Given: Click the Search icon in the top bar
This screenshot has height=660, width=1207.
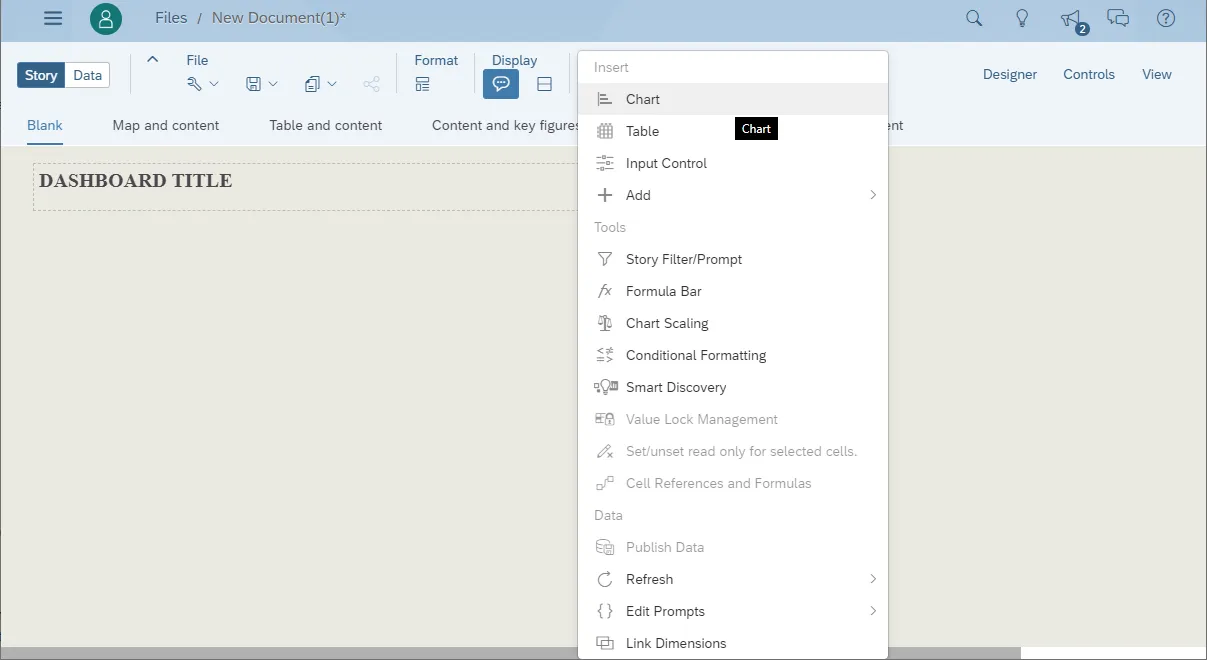Looking at the screenshot, I should point(972,18).
